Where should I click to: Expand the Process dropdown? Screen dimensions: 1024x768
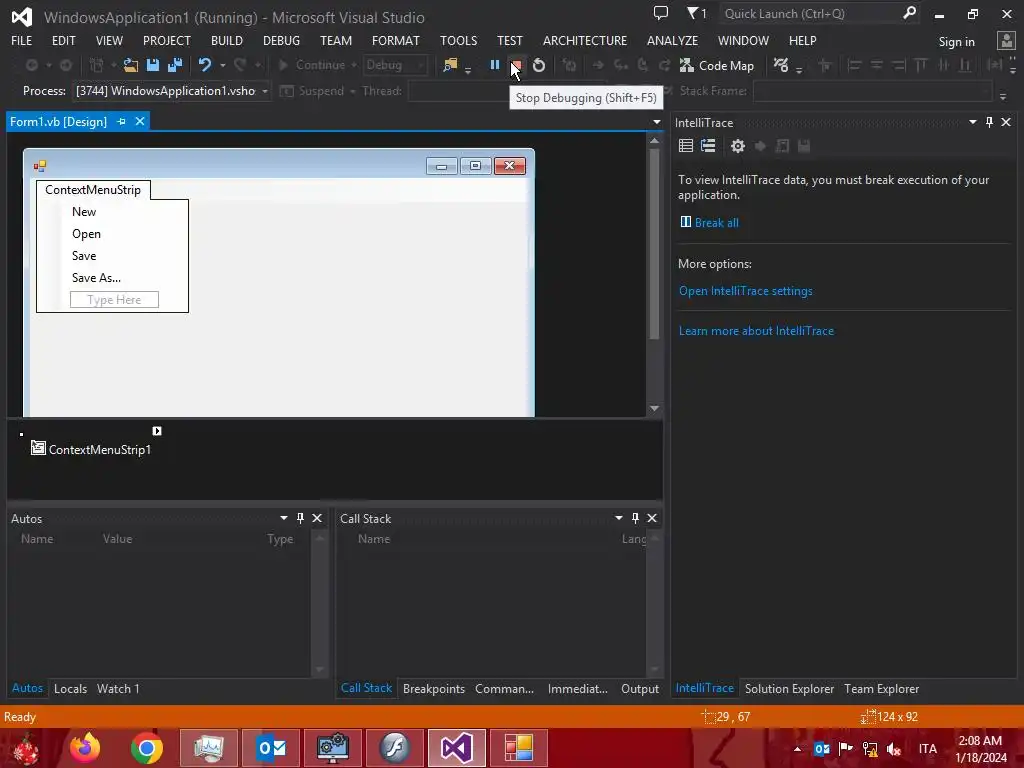point(265,91)
